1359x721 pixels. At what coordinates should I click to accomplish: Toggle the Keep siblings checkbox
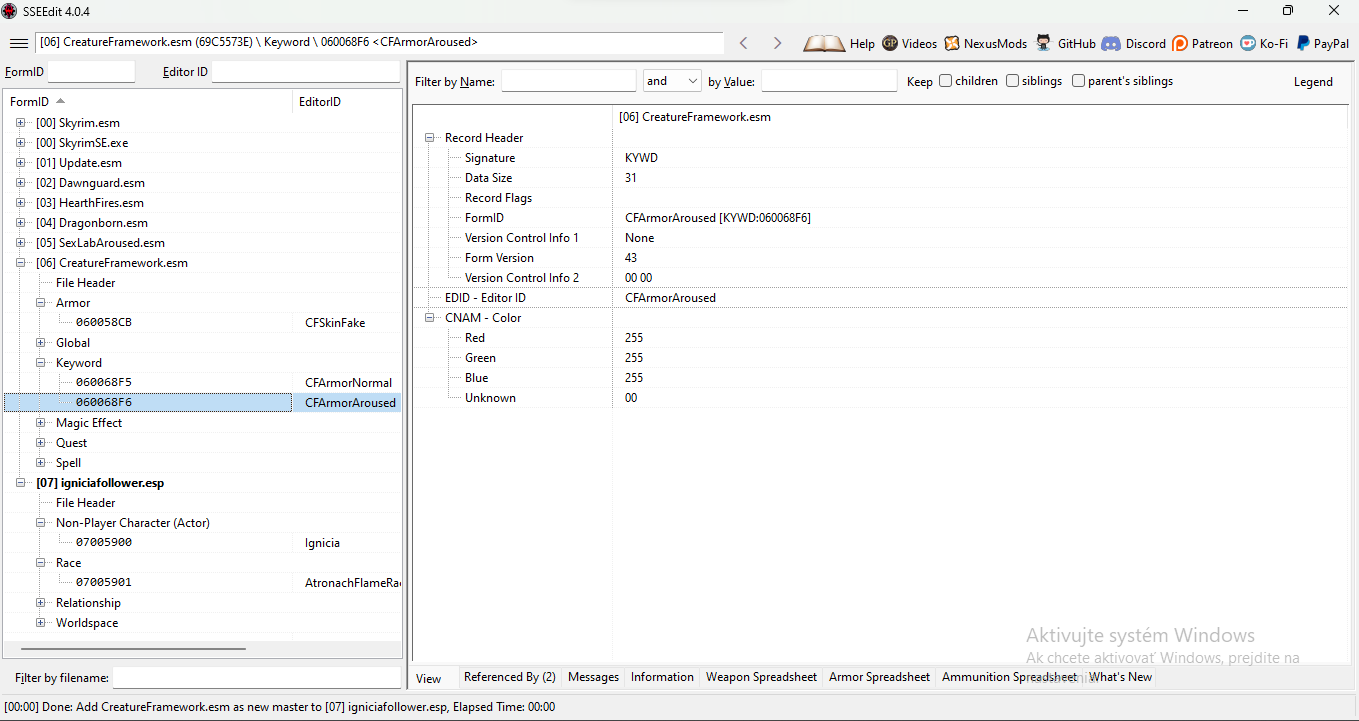[1012, 81]
